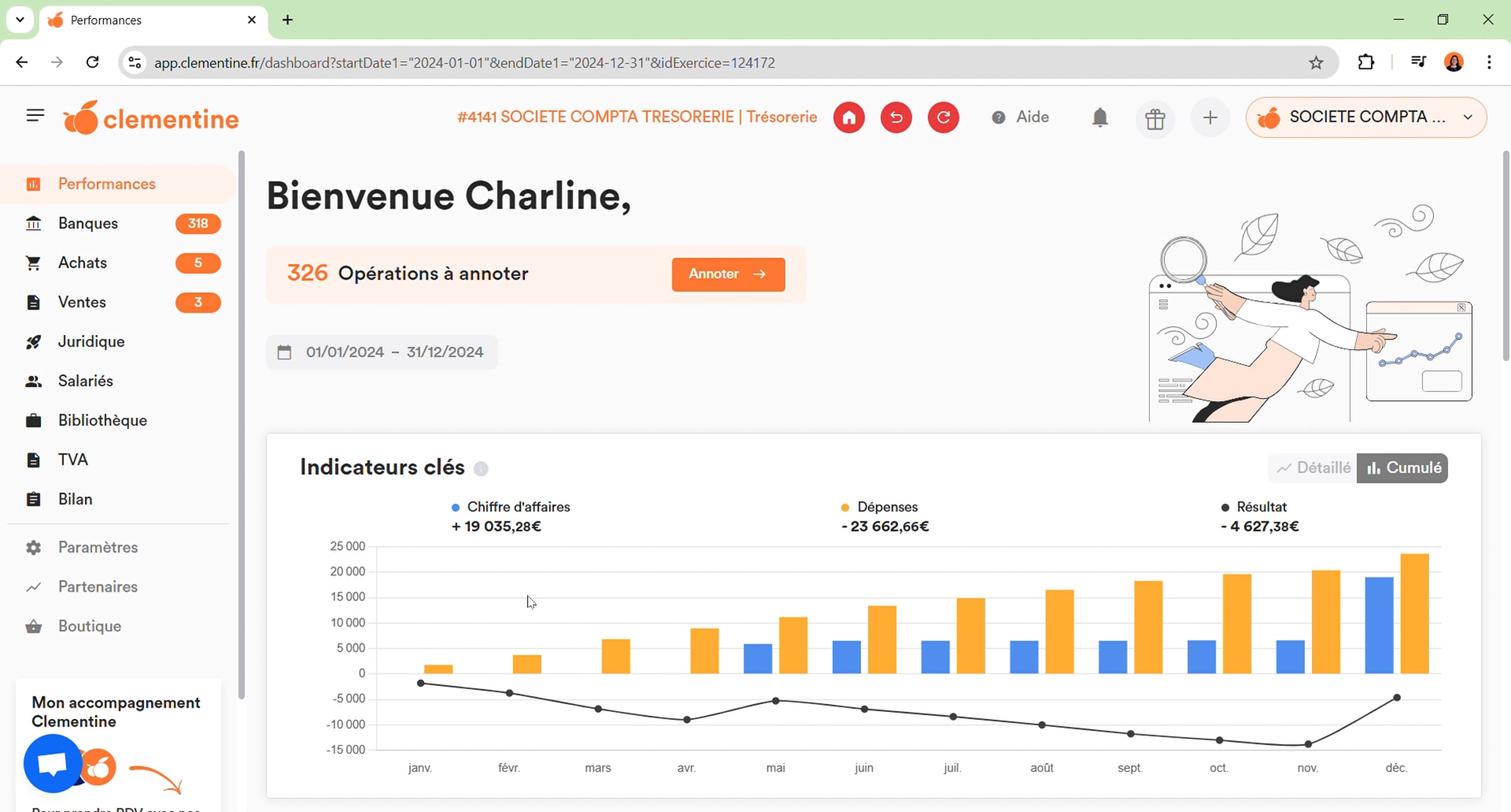Click the red refresh circle icon
This screenshot has height=812, width=1511.
[x=943, y=118]
